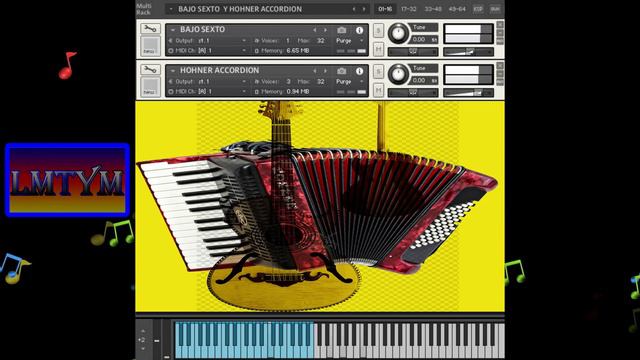Remove the BAJO SEXTO instrument with X
640x360 pixels.
point(500,25)
